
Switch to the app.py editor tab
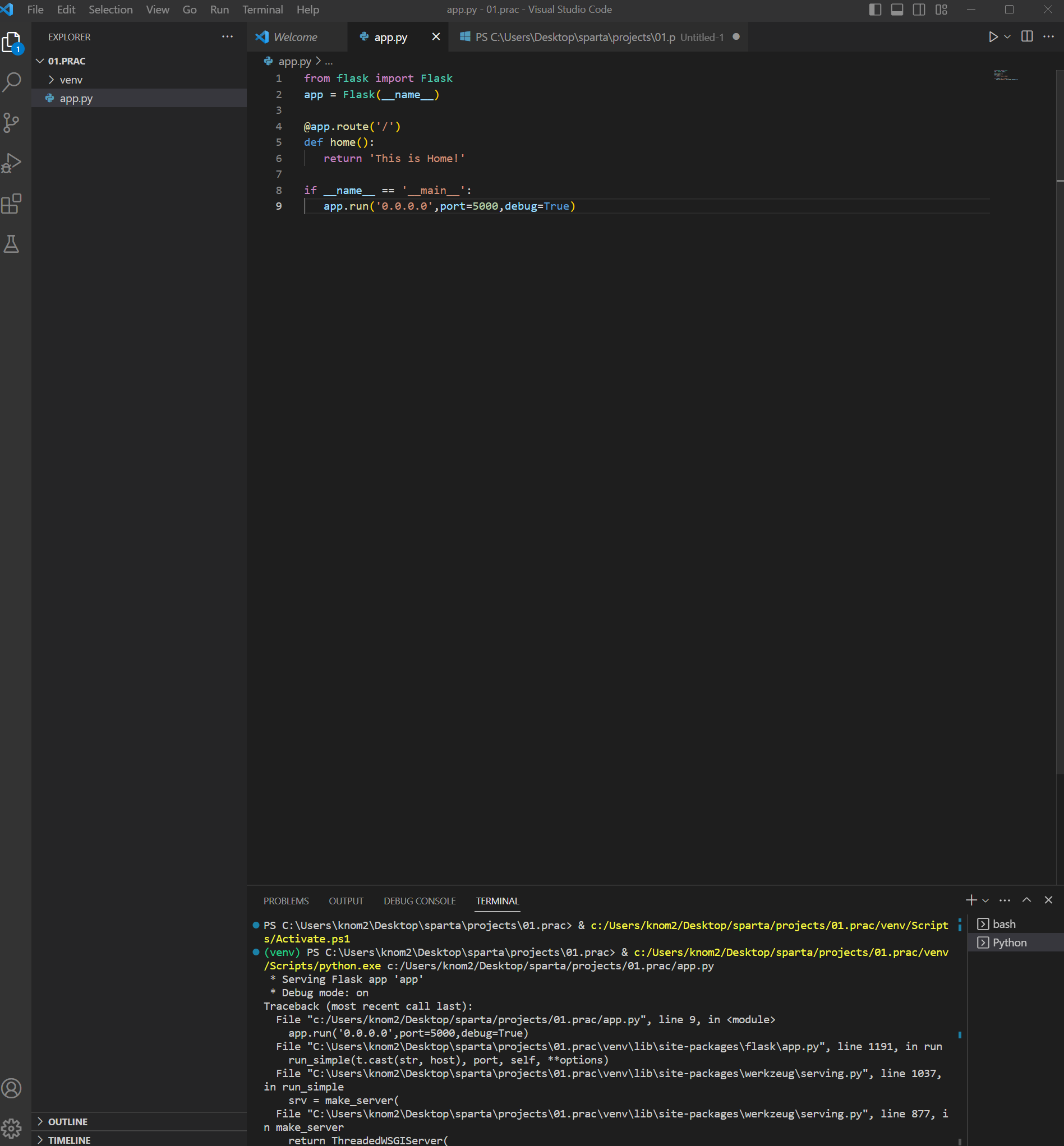coord(398,37)
